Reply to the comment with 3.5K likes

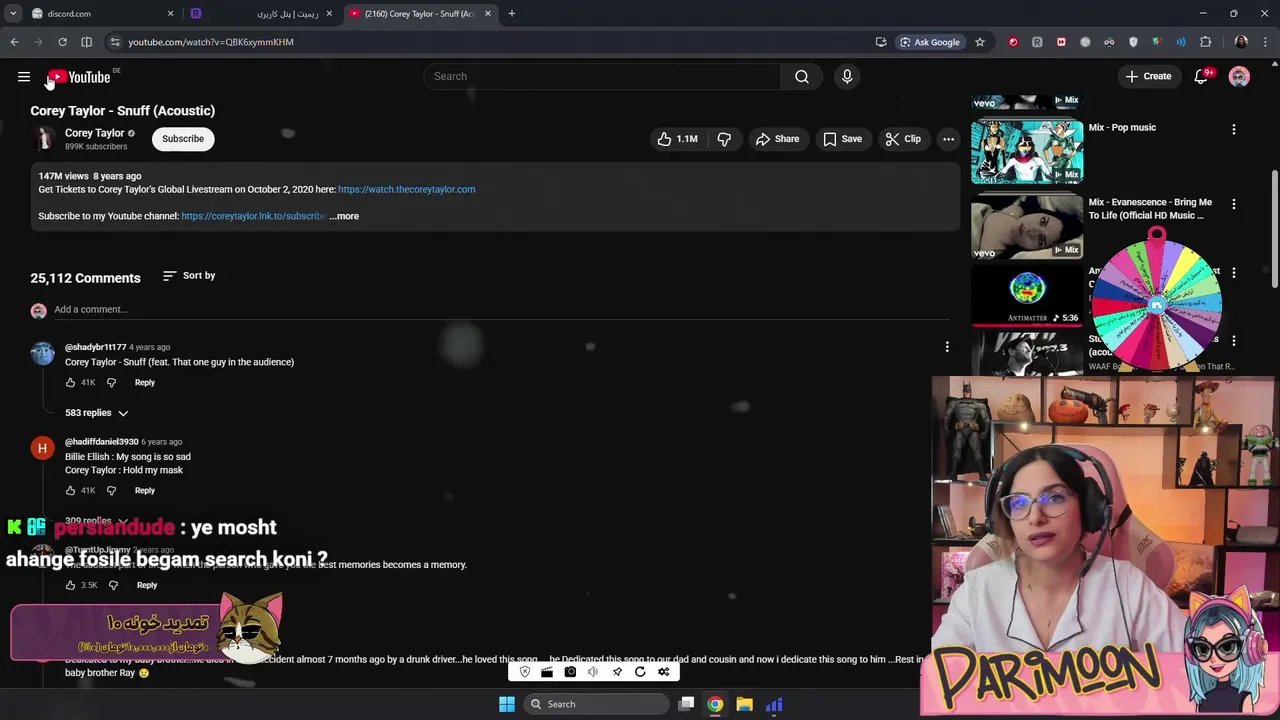pyautogui.click(x=147, y=585)
